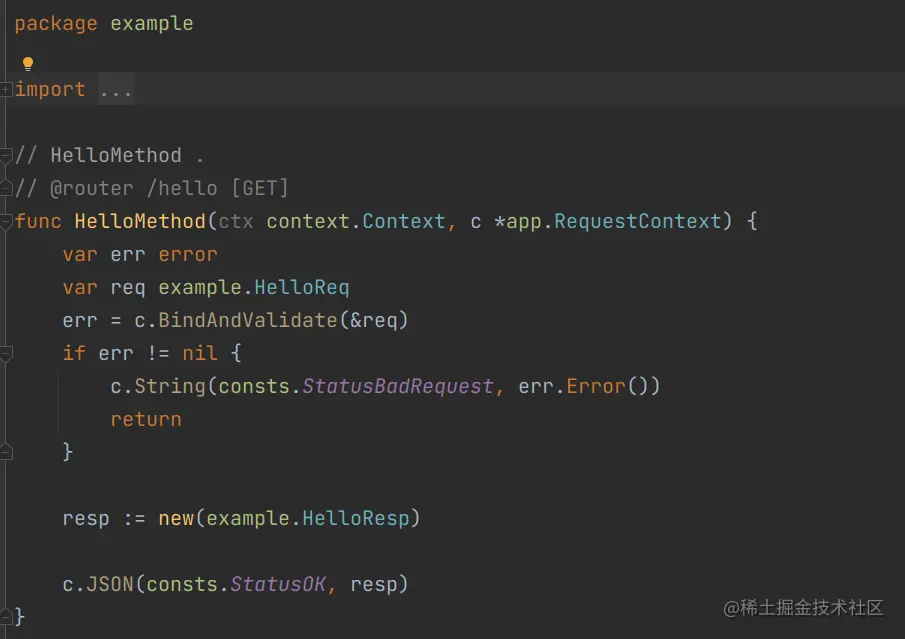Click the HelloMethod function name

140,221
